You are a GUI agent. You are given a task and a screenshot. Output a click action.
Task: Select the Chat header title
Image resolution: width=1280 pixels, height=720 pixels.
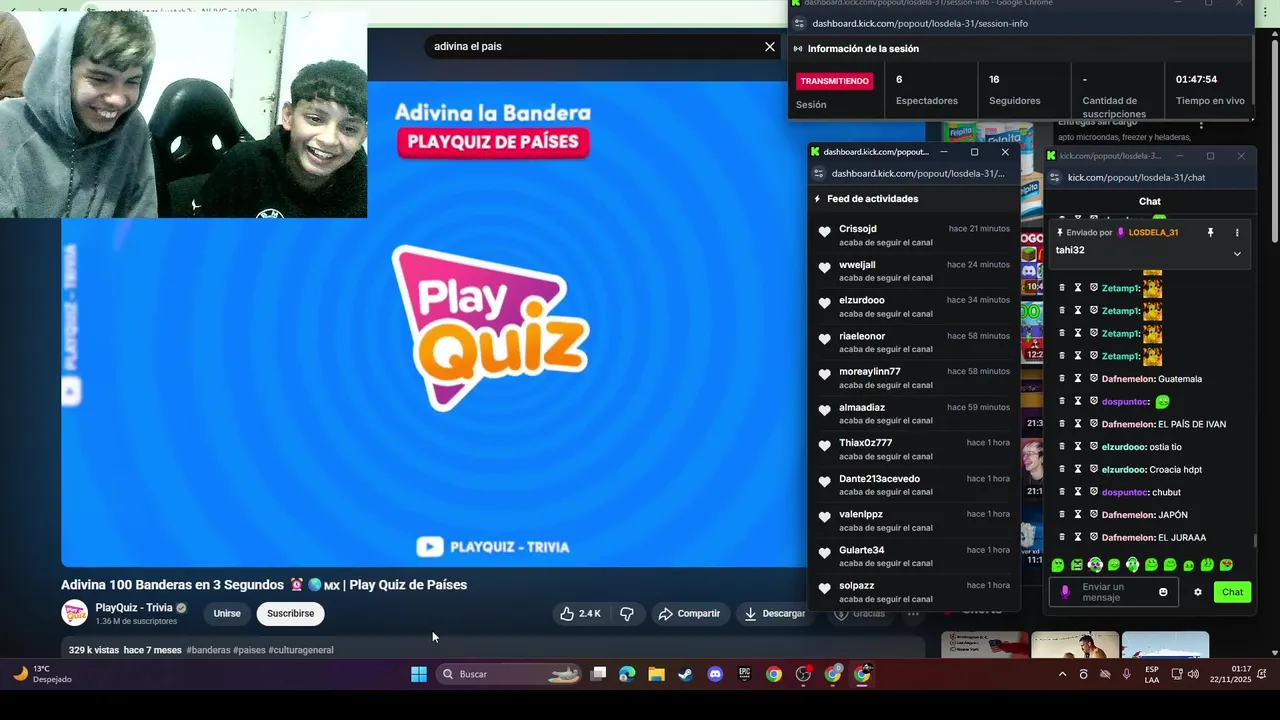click(1150, 202)
